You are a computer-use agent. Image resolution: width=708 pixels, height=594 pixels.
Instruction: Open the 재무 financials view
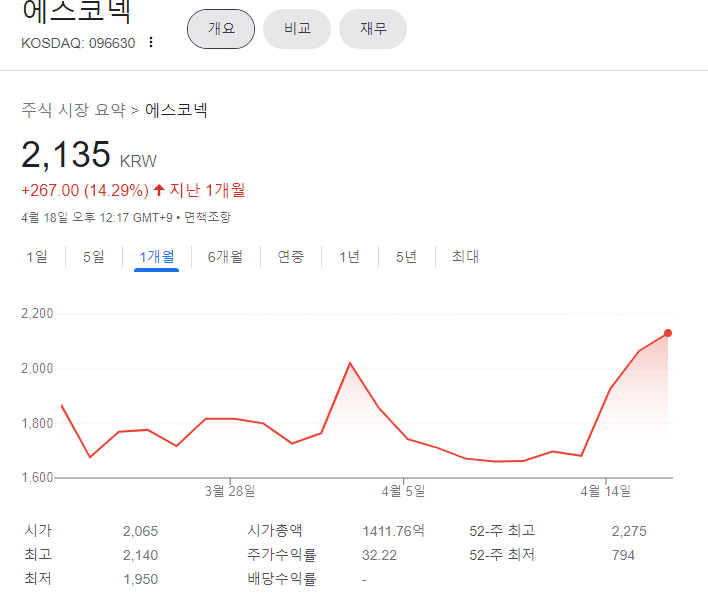[x=373, y=29]
